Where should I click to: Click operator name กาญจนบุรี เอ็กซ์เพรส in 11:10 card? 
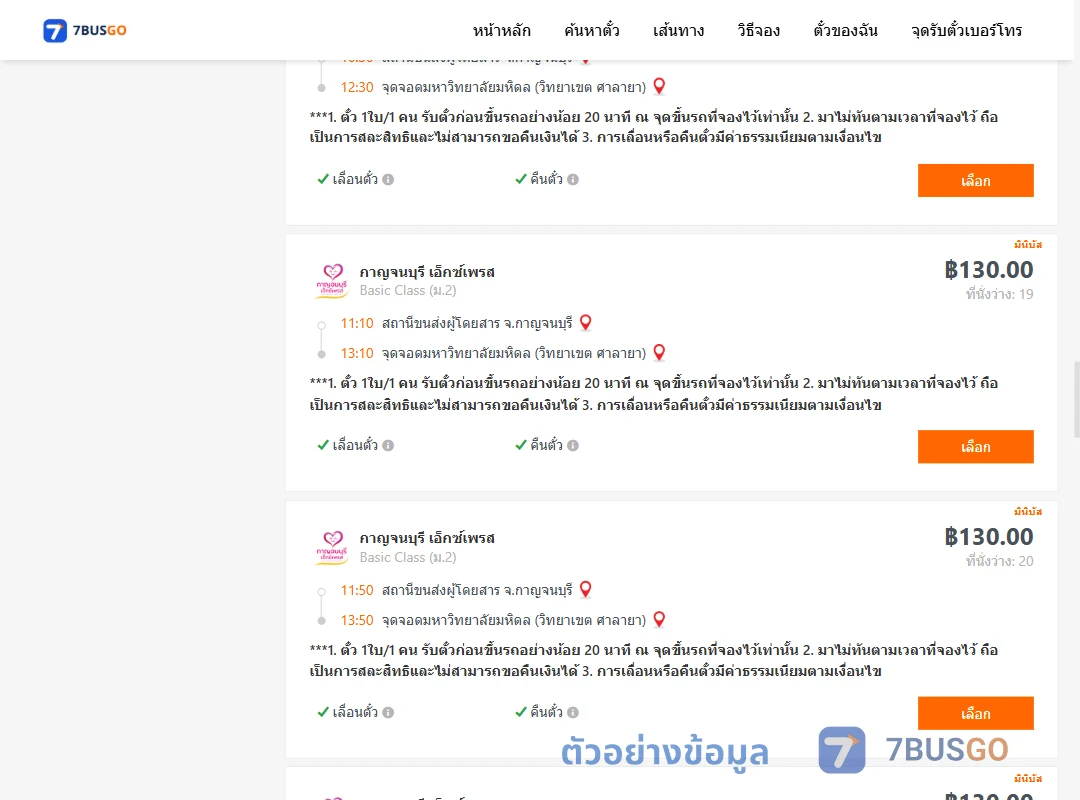pos(427,271)
